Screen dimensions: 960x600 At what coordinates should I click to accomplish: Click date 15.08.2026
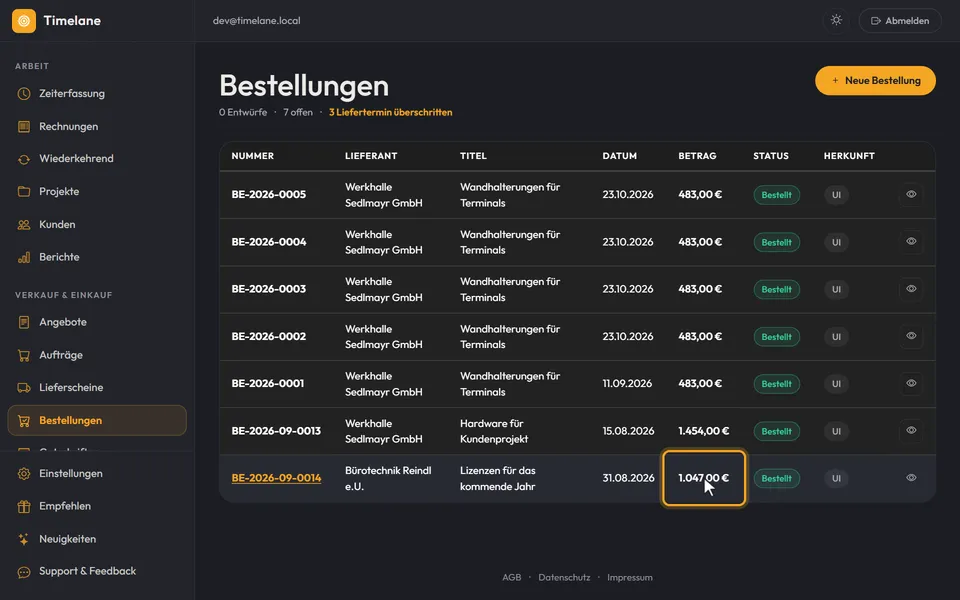point(628,431)
